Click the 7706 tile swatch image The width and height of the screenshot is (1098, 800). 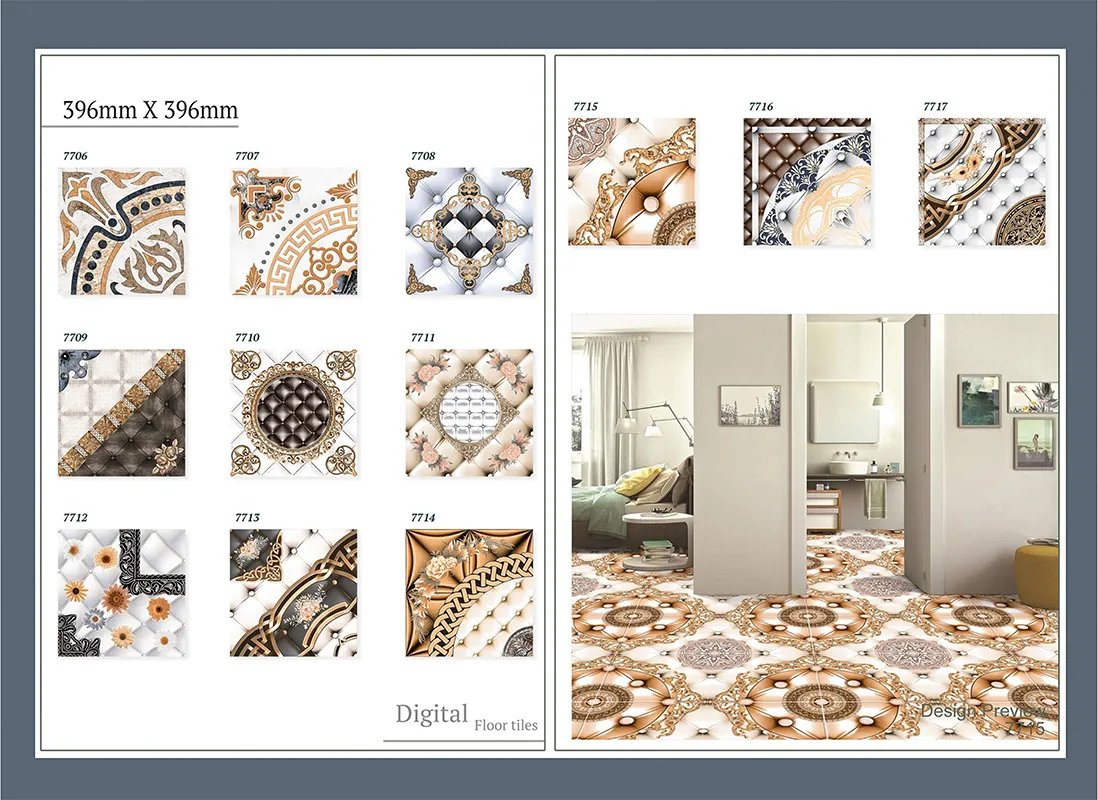[122, 232]
